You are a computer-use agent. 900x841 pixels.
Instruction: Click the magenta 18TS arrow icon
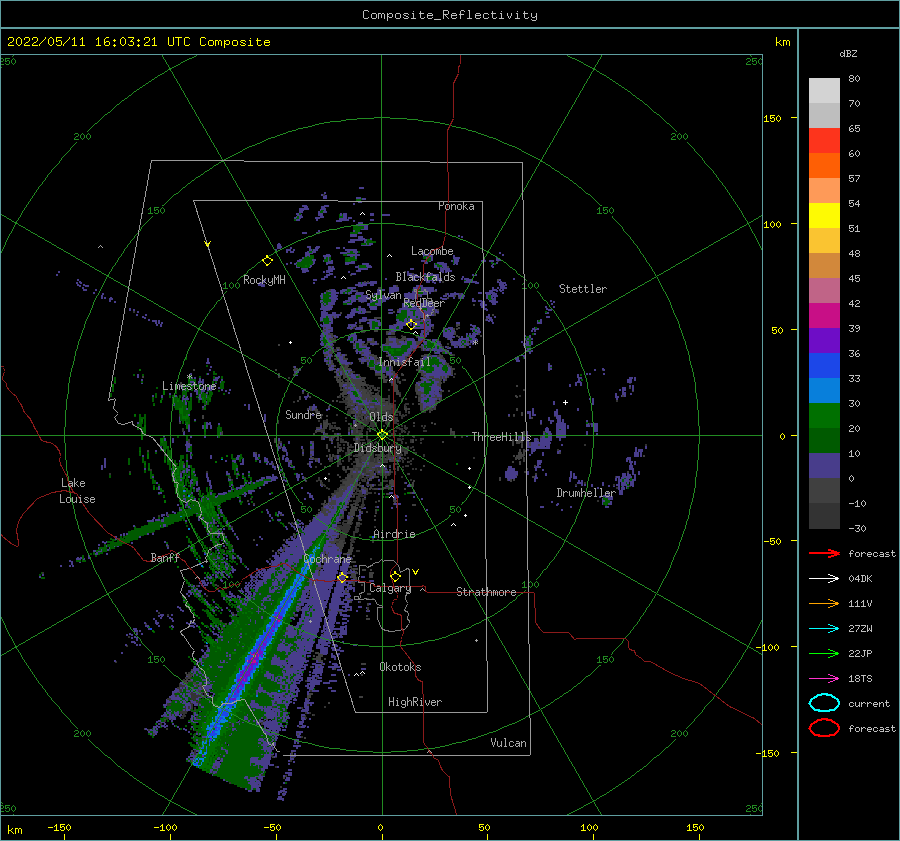tap(824, 679)
